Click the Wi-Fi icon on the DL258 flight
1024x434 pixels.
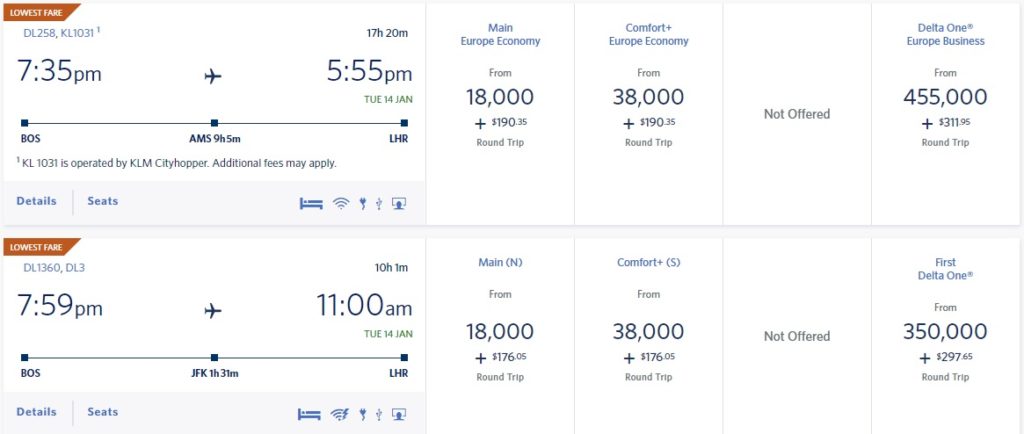340,203
